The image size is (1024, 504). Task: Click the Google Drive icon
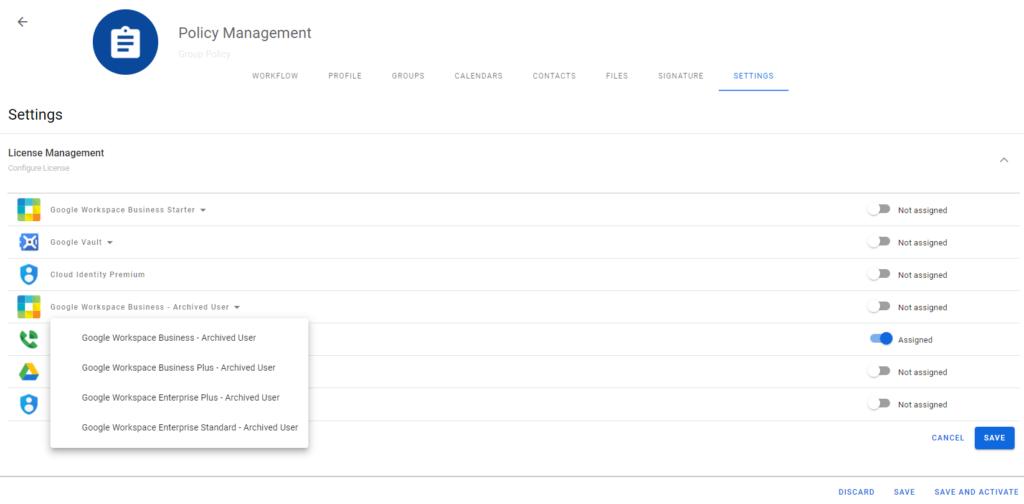point(29,372)
